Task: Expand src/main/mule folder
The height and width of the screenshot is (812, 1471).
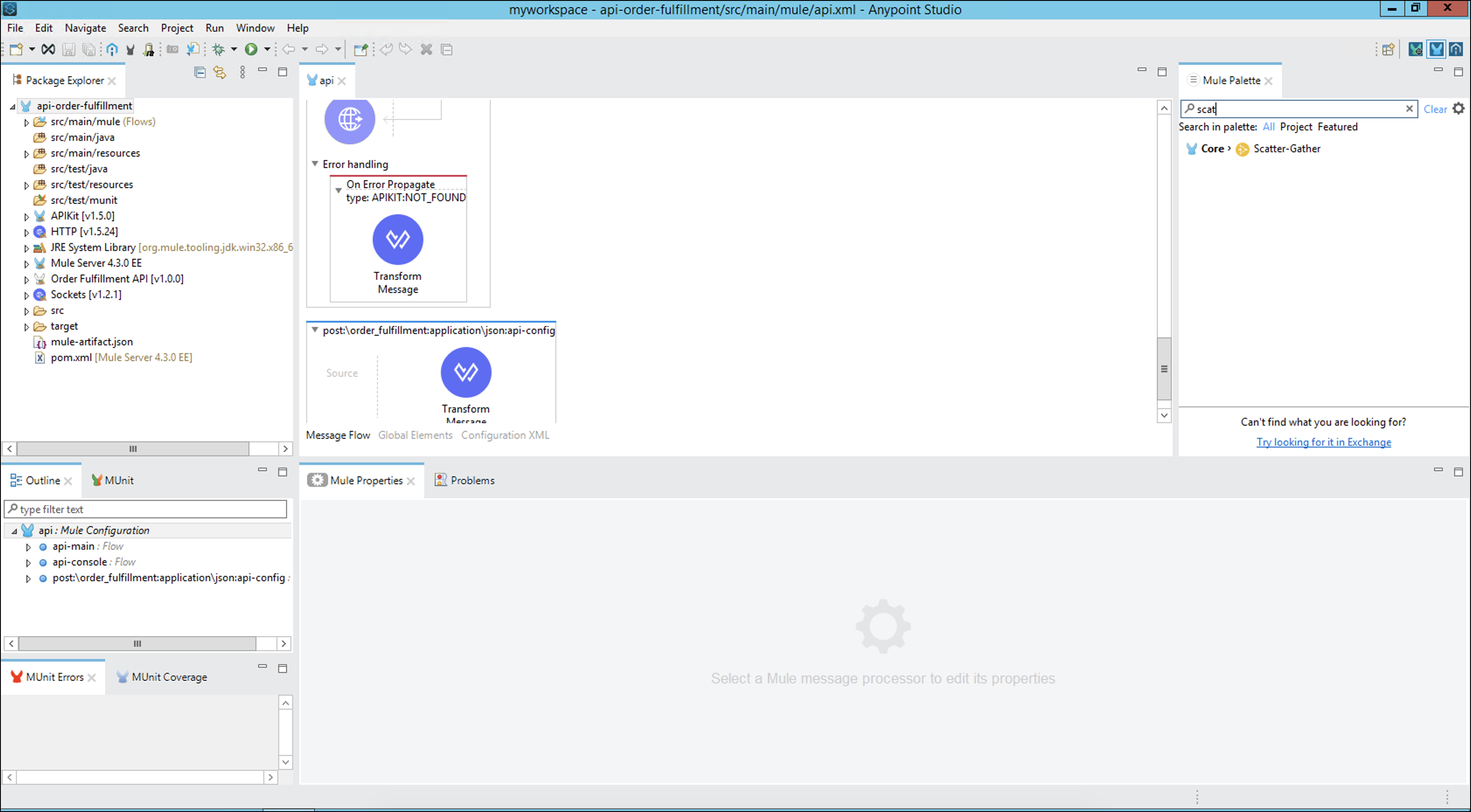Action: click(x=26, y=122)
